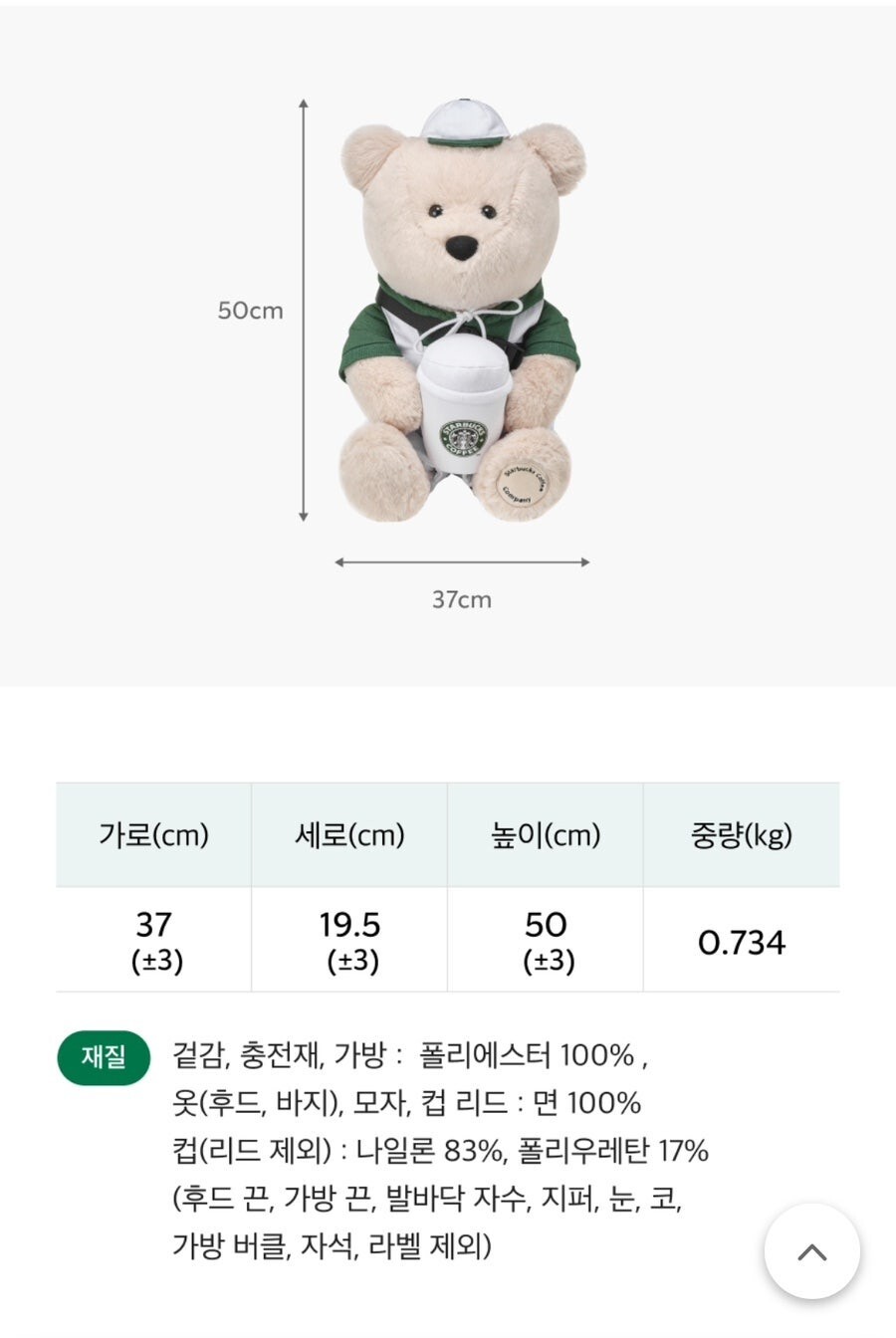Image resolution: width=896 pixels, height=1338 pixels.
Task: Click the 나일론 83% material line
Action: tap(440, 1151)
